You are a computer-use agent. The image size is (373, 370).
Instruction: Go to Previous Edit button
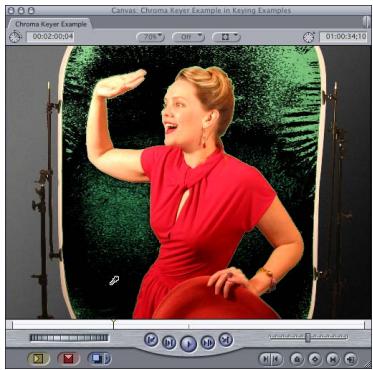151,340
